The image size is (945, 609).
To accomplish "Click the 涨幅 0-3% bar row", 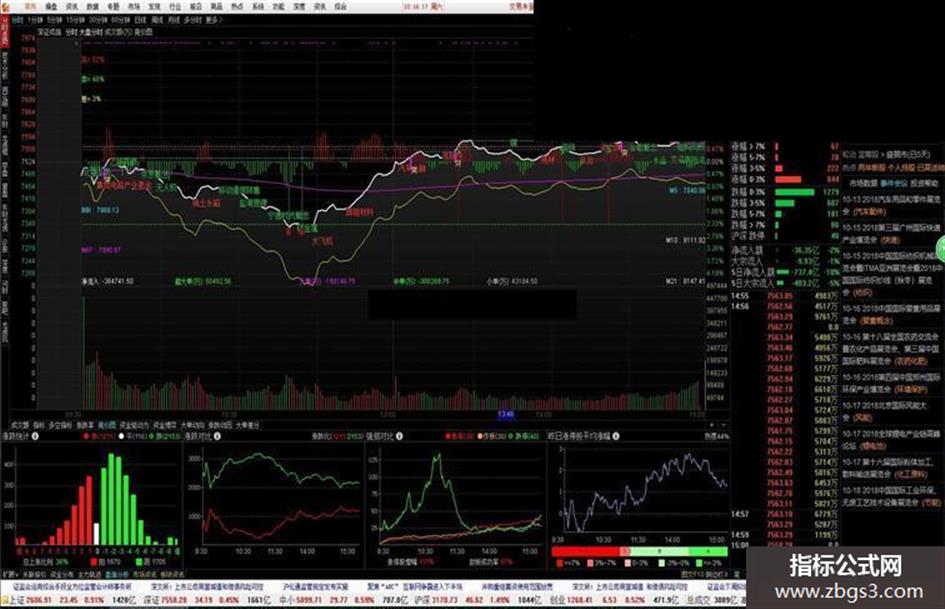I will (x=785, y=180).
